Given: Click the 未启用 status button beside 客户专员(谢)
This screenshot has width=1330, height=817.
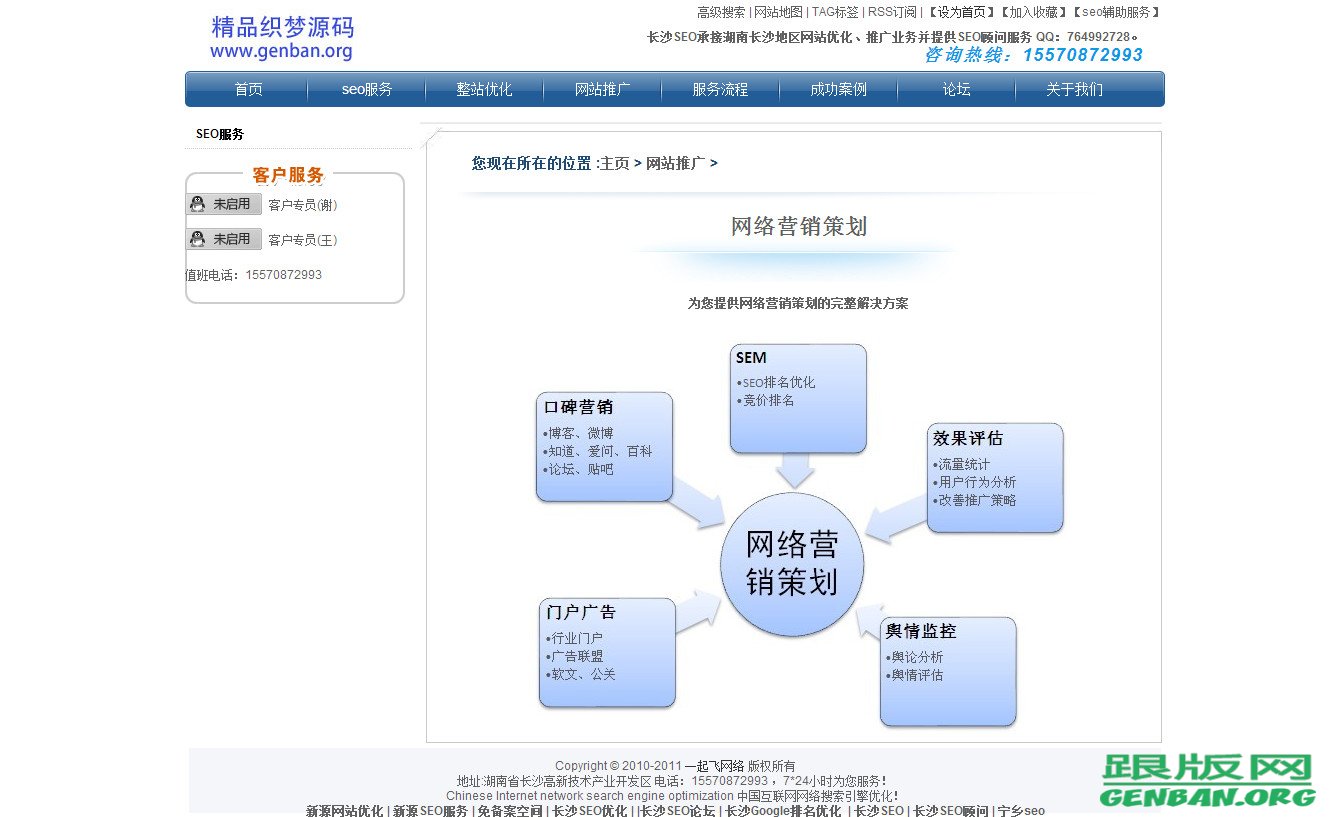Looking at the screenshot, I should 231,203.
